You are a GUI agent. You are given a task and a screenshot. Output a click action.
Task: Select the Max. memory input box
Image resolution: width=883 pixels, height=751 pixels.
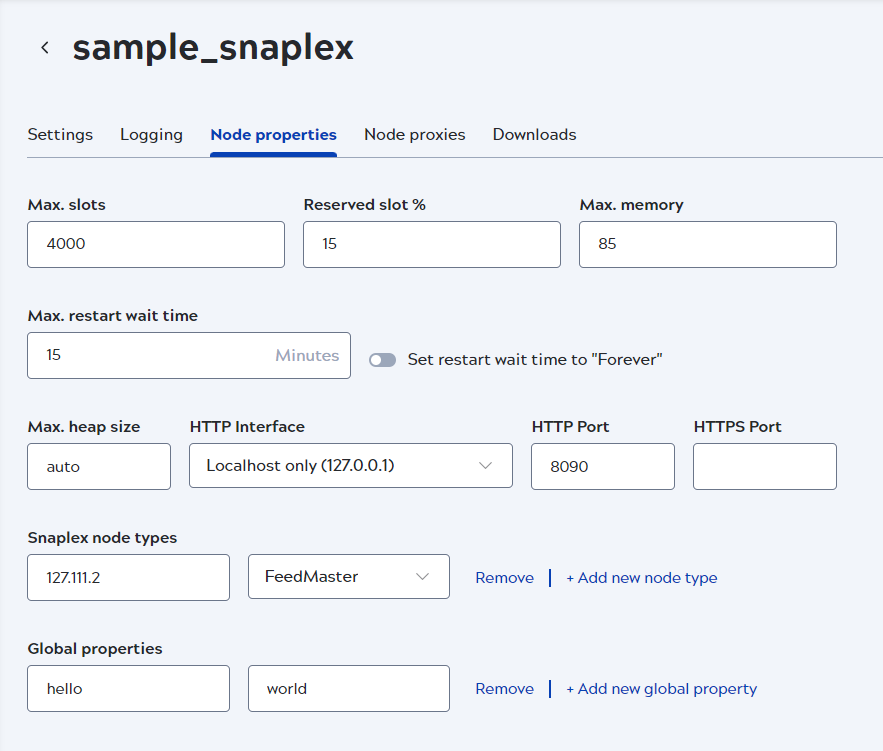click(707, 244)
